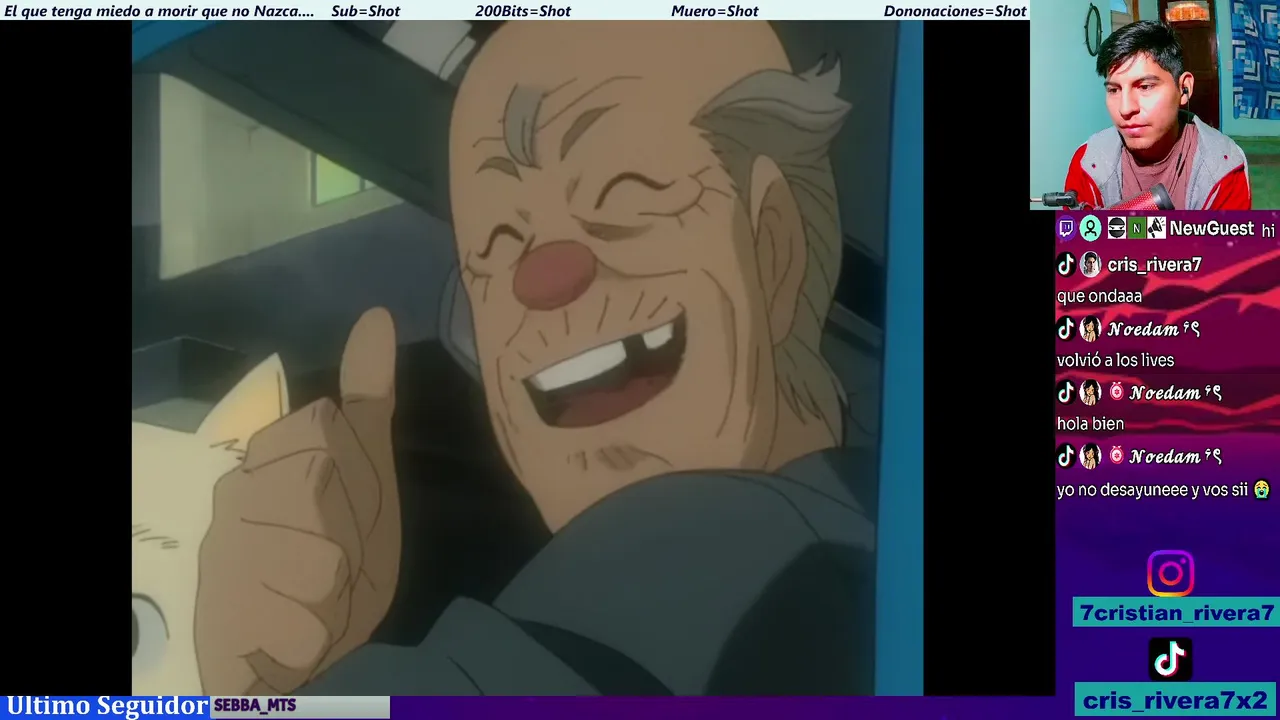Click the TikTok icon on cris_rivera7's chat row
Image resolution: width=1280 pixels, height=720 pixels.
[1066, 265]
